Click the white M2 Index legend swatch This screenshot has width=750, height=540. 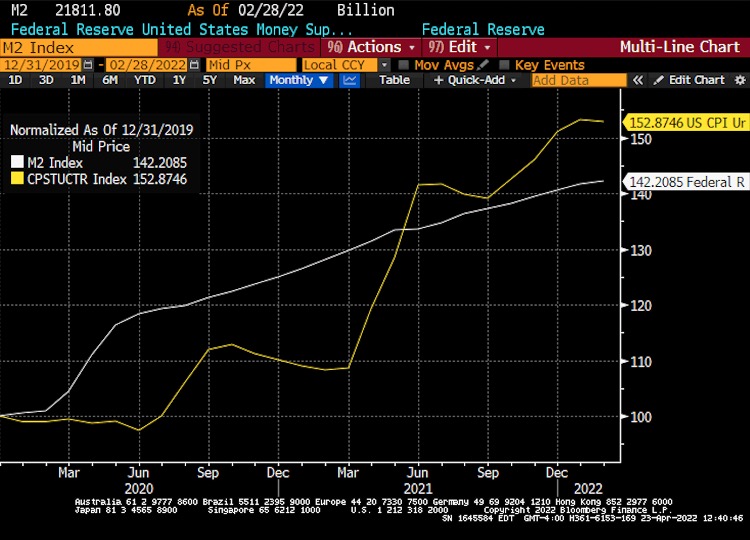pyautogui.click(x=17, y=162)
